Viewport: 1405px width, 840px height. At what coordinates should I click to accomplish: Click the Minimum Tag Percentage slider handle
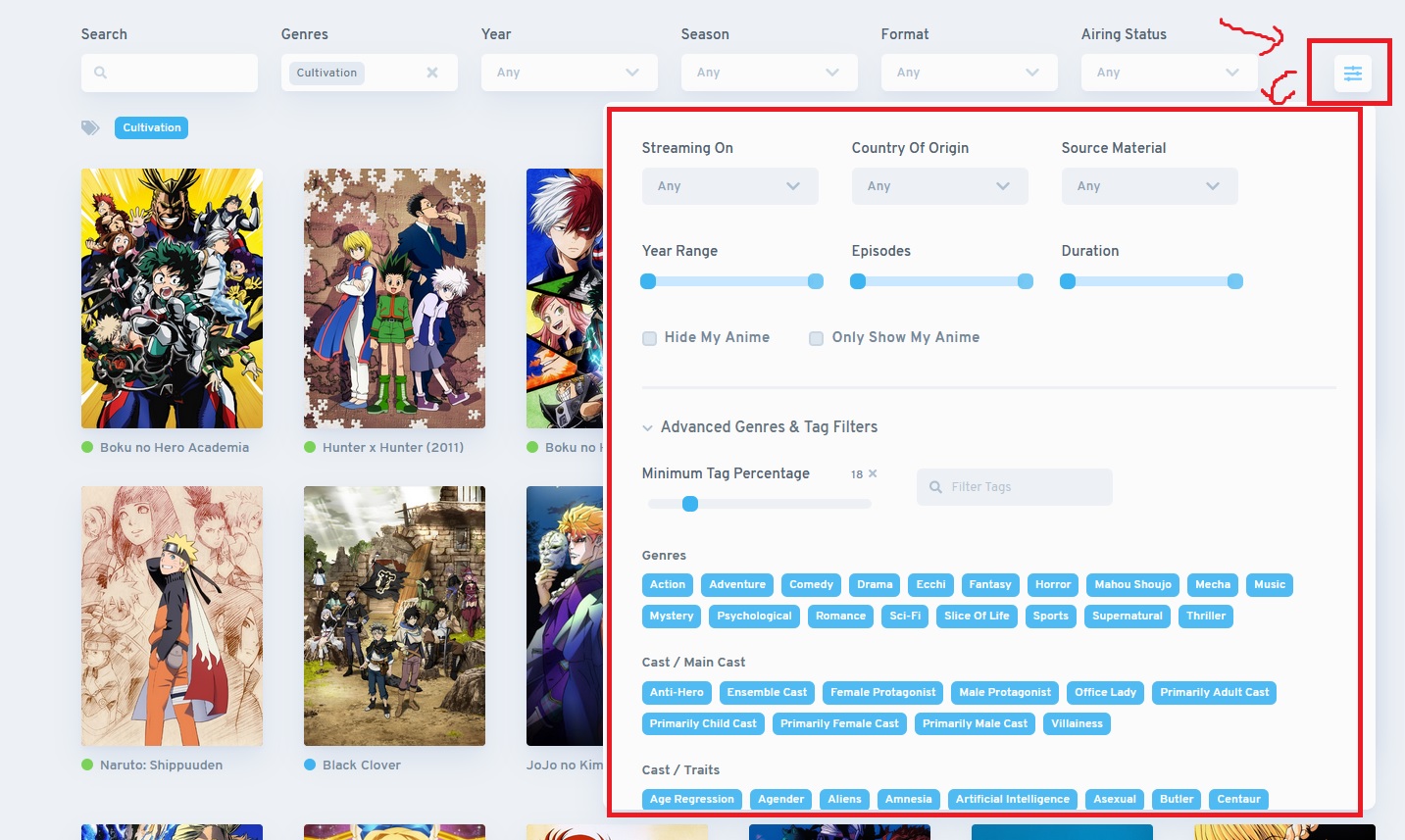(690, 504)
